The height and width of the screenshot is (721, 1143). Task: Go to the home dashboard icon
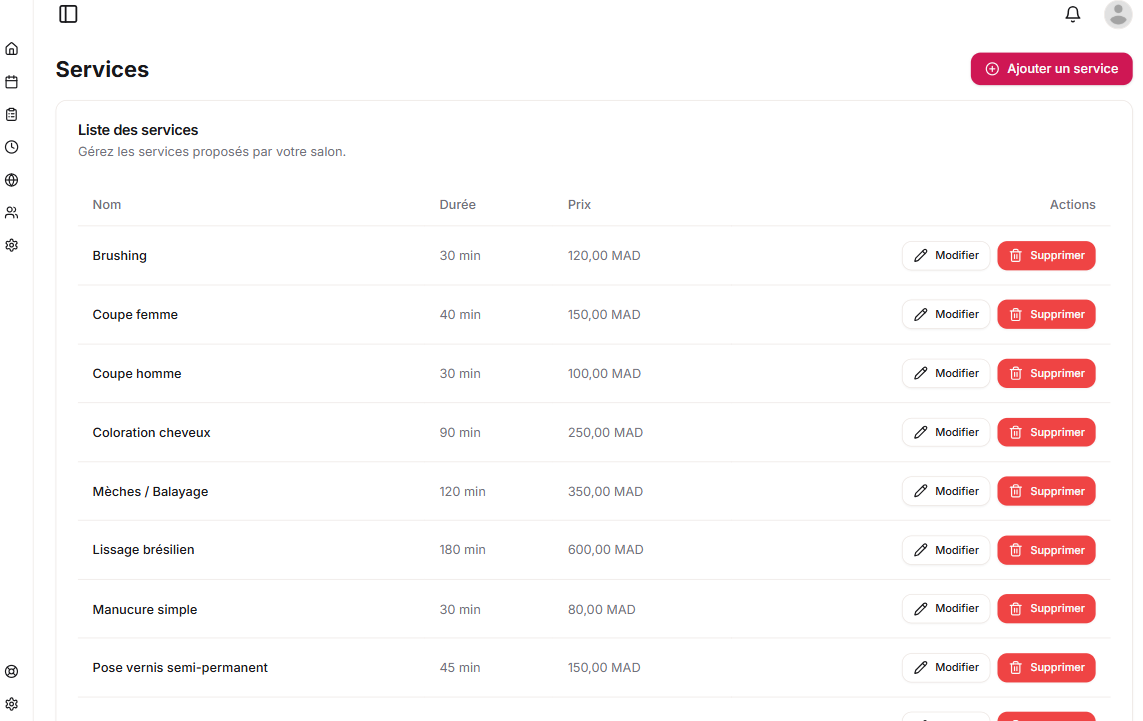(x=12, y=49)
